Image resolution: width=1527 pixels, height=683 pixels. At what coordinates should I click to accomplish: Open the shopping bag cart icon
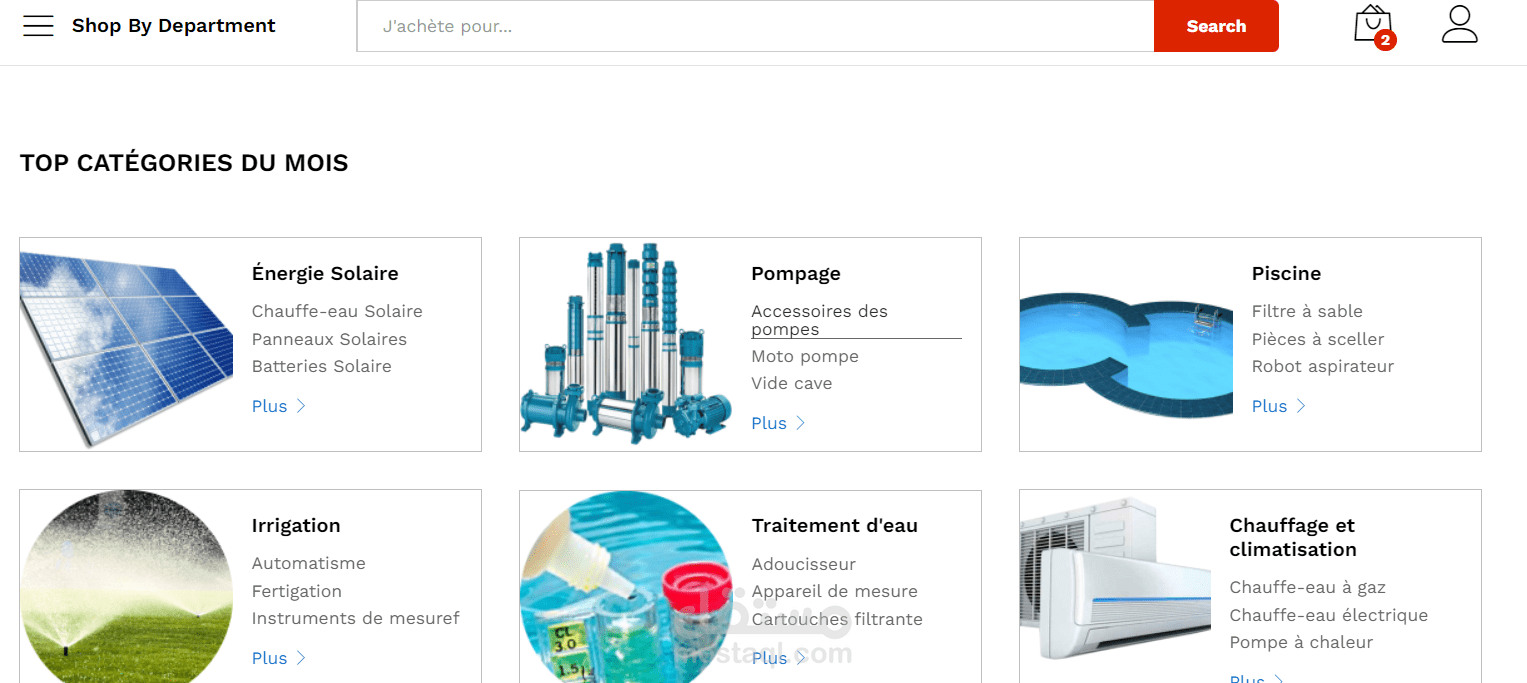click(x=1373, y=24)
